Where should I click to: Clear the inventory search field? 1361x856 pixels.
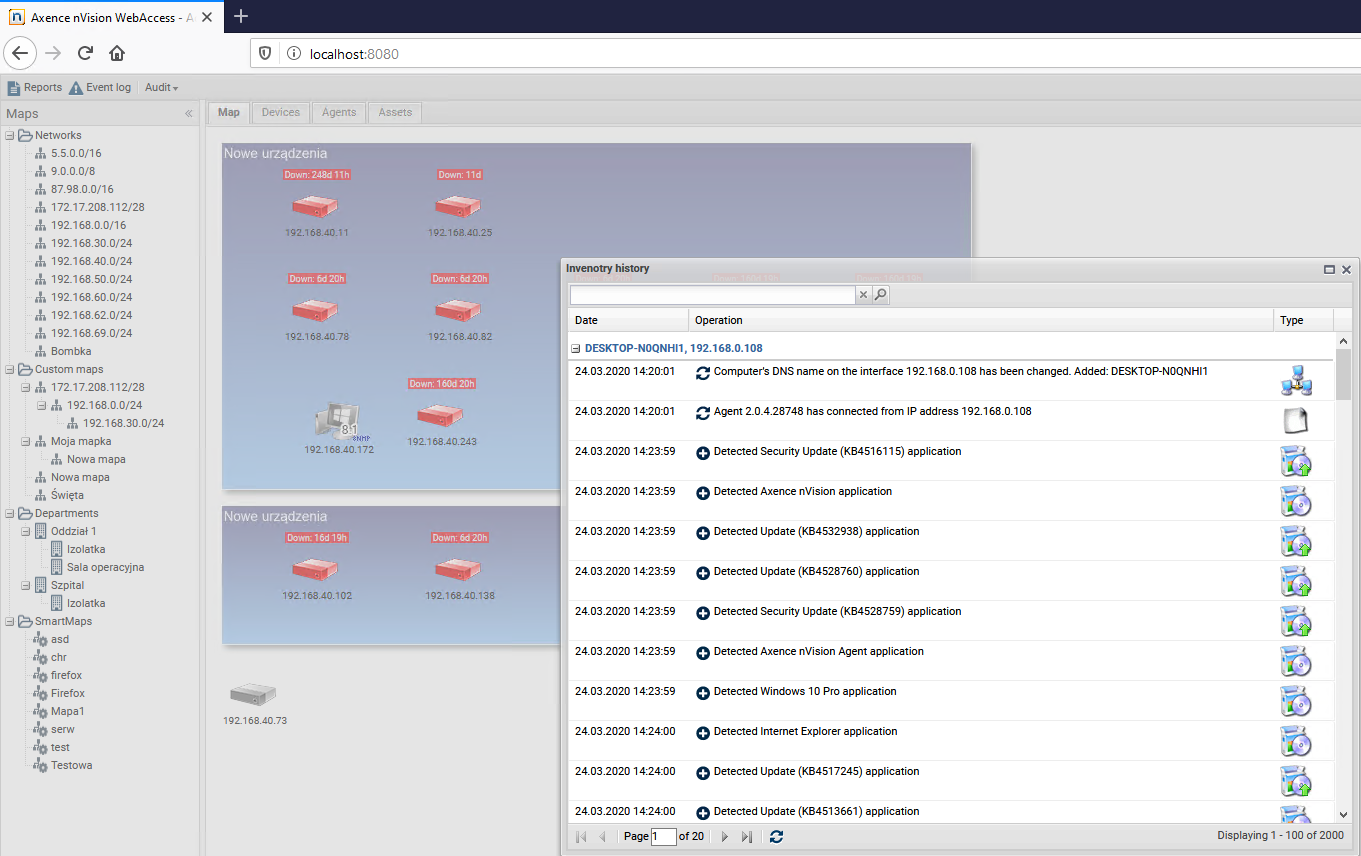(864, 295)
